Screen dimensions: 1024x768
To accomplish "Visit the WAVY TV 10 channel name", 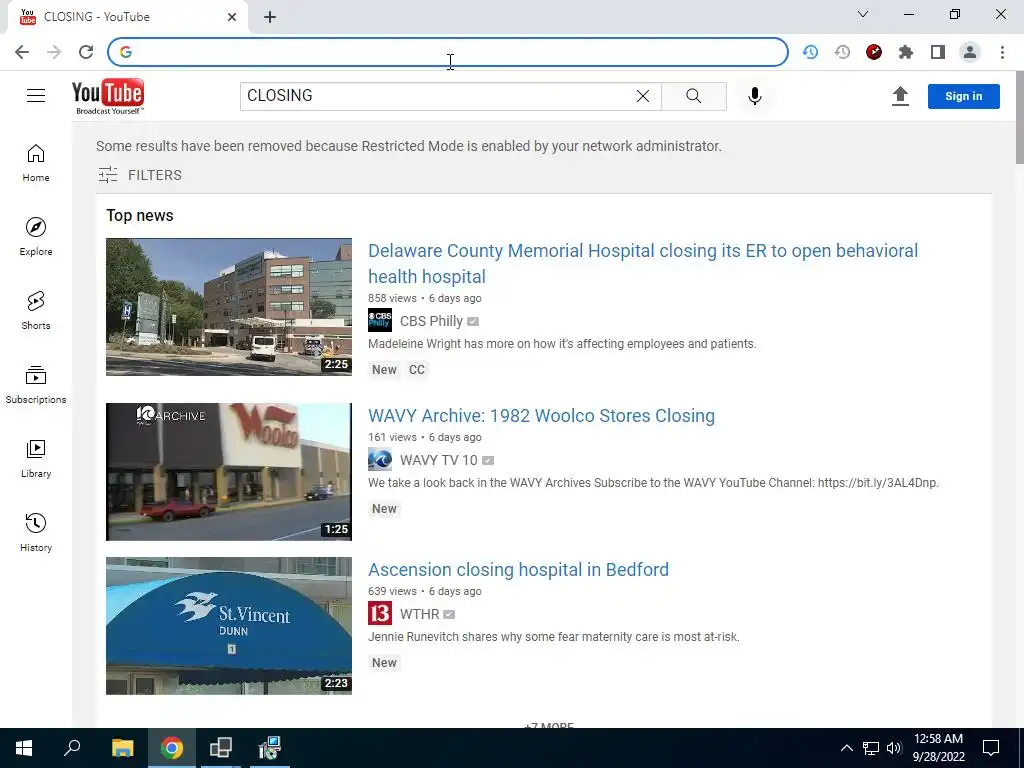I will click(x=439, y=460).
